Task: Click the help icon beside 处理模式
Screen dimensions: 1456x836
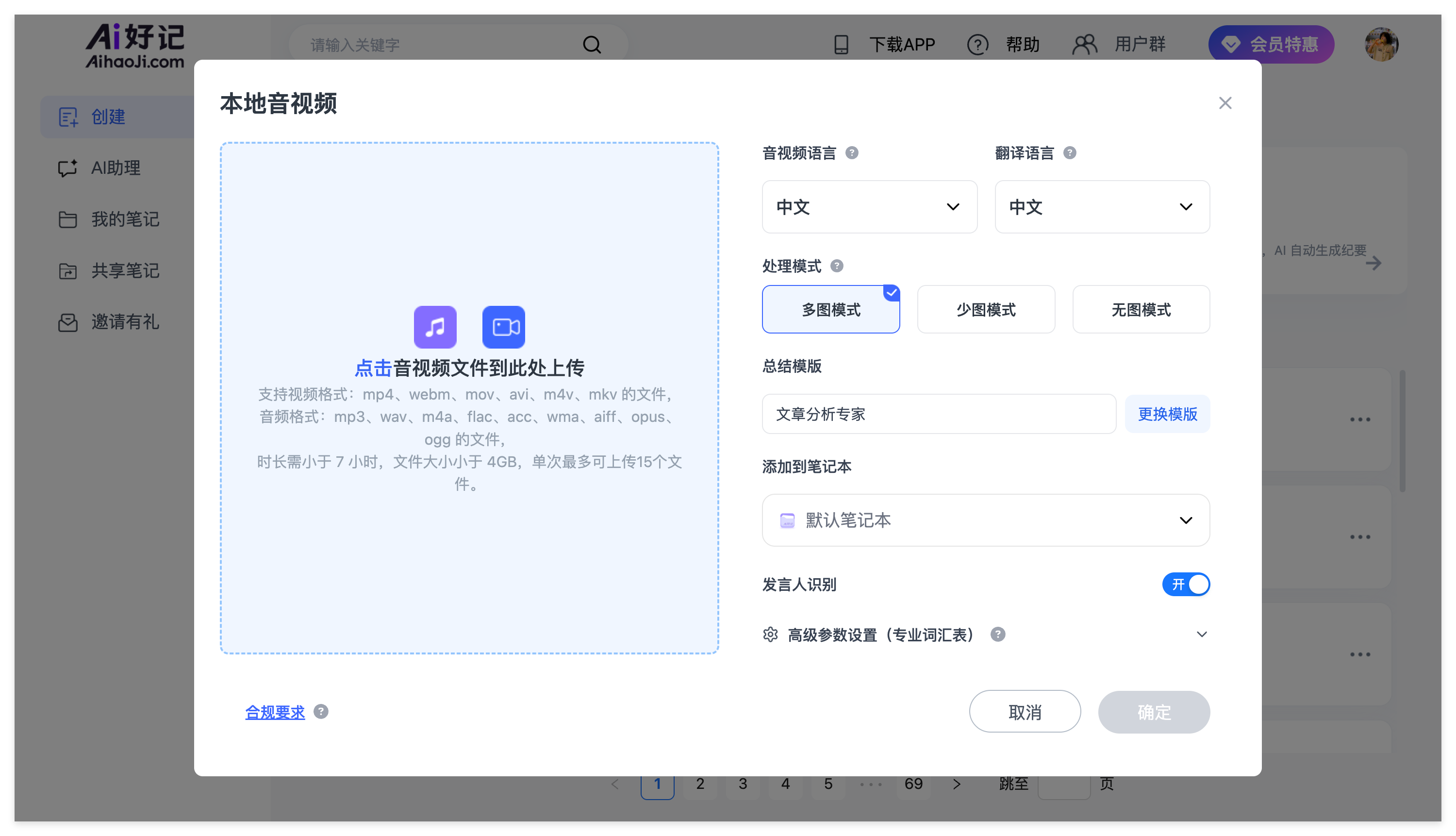Action: click(x=837, y=266)
